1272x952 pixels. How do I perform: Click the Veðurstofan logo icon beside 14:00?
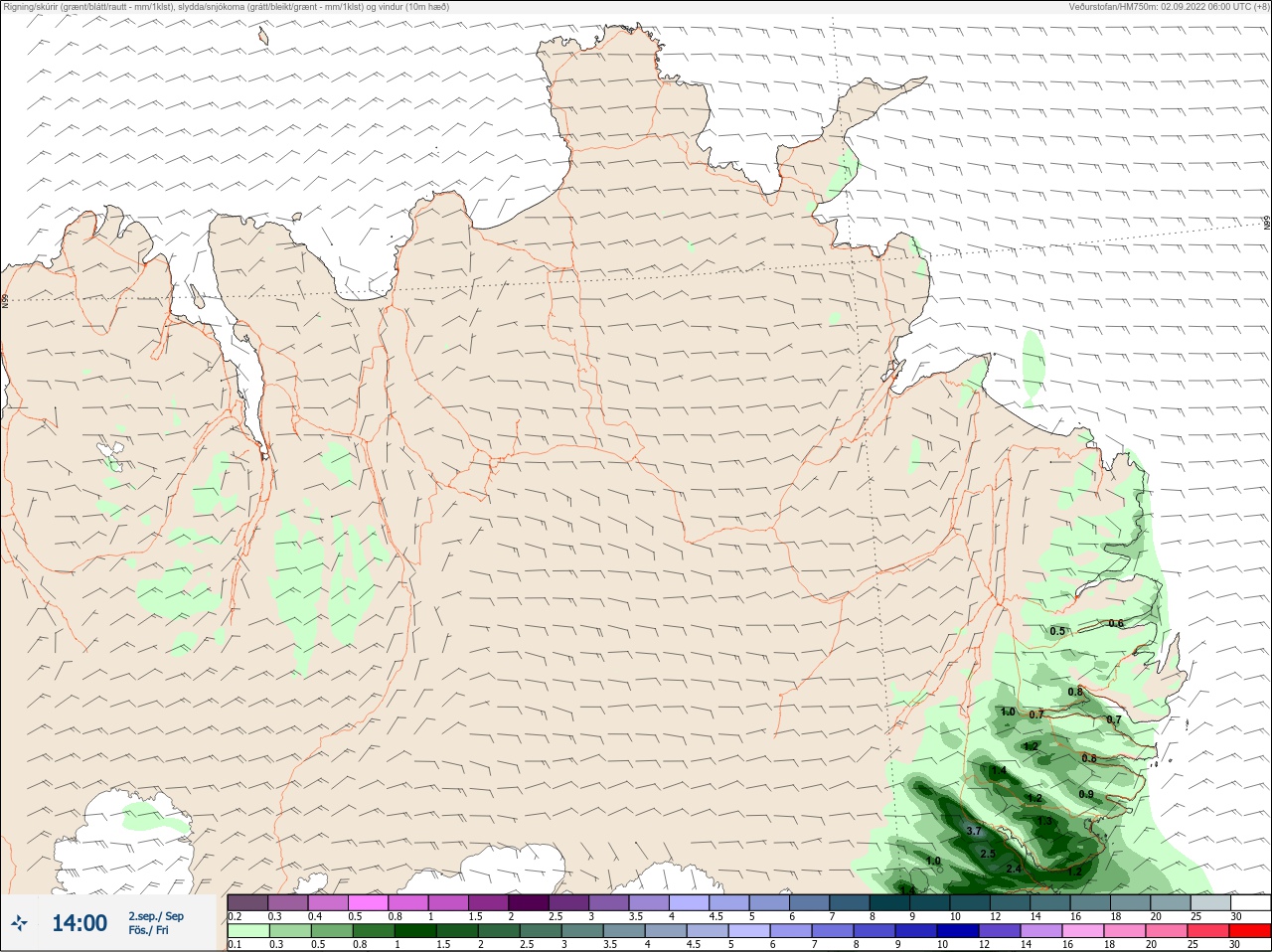point(19,923)
